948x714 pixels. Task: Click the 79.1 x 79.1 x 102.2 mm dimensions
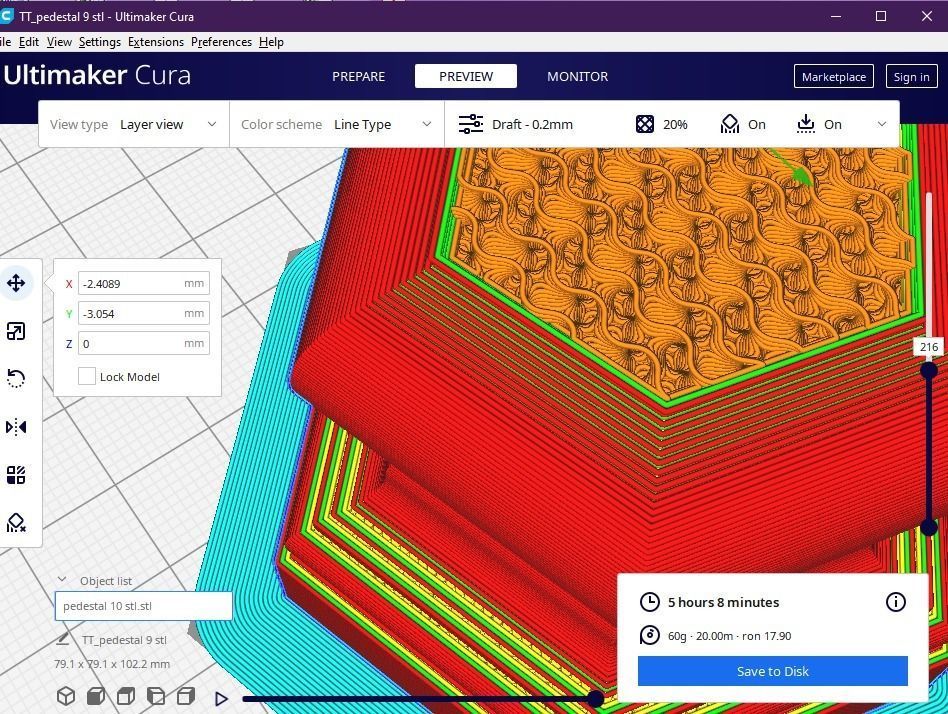tap(112, 664)
